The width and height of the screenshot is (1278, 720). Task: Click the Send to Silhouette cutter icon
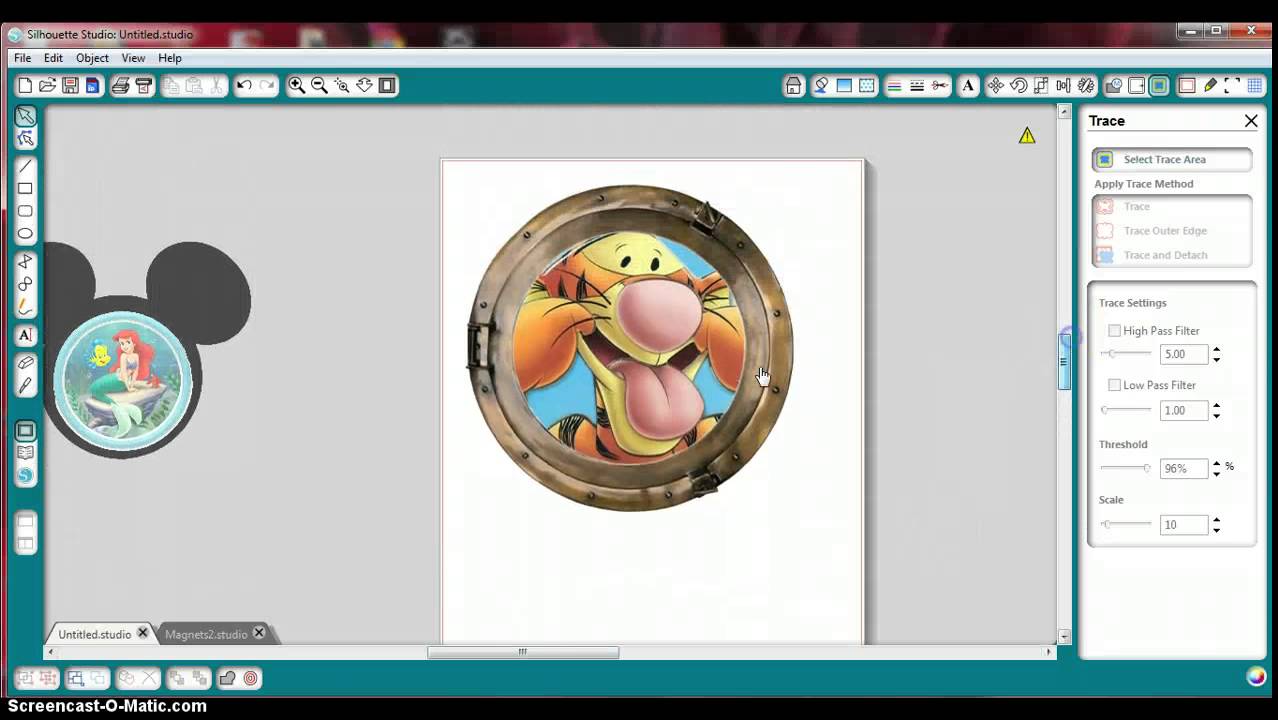pos(143,86)
